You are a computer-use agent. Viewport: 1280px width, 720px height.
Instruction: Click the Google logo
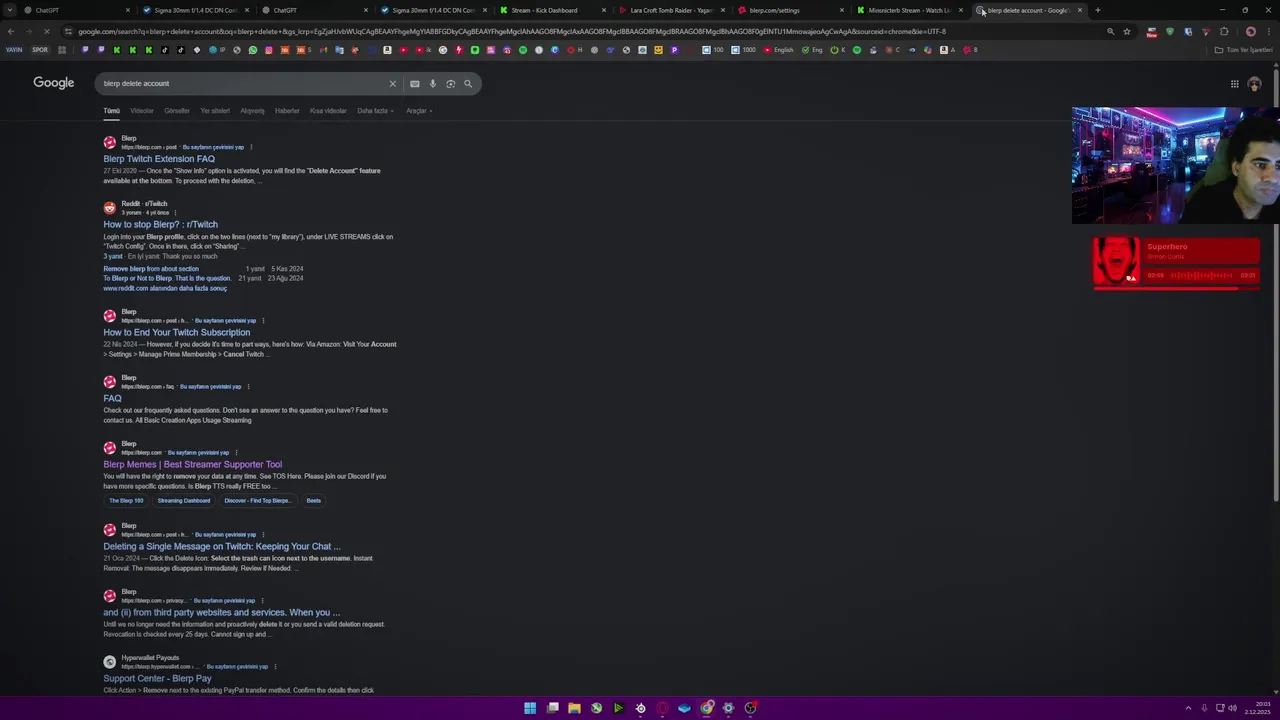point(54,83)
